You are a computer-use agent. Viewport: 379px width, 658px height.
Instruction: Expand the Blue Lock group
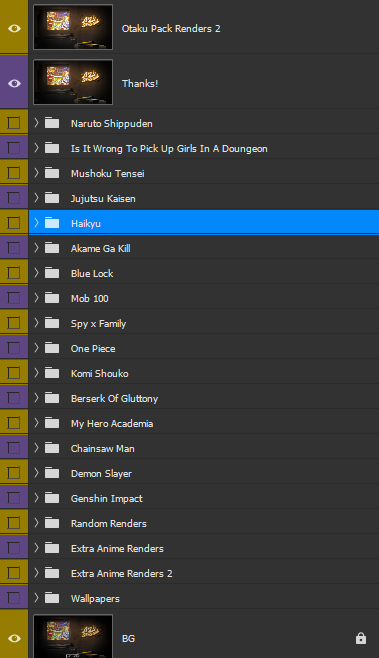click(x=37, y=273)
